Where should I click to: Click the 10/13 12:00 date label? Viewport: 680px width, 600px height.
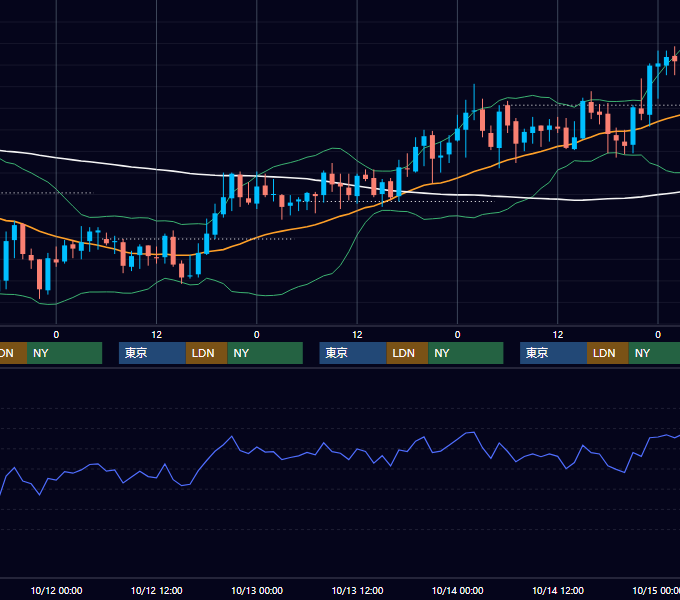point(357,590)
